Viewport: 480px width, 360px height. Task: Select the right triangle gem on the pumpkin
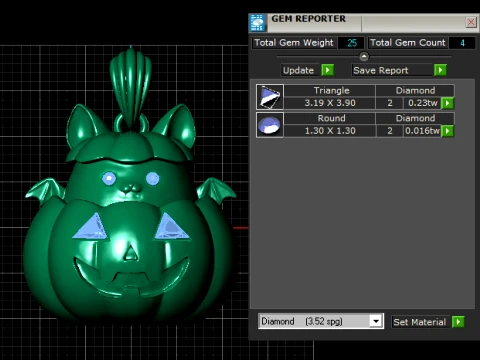click(171, 228)
